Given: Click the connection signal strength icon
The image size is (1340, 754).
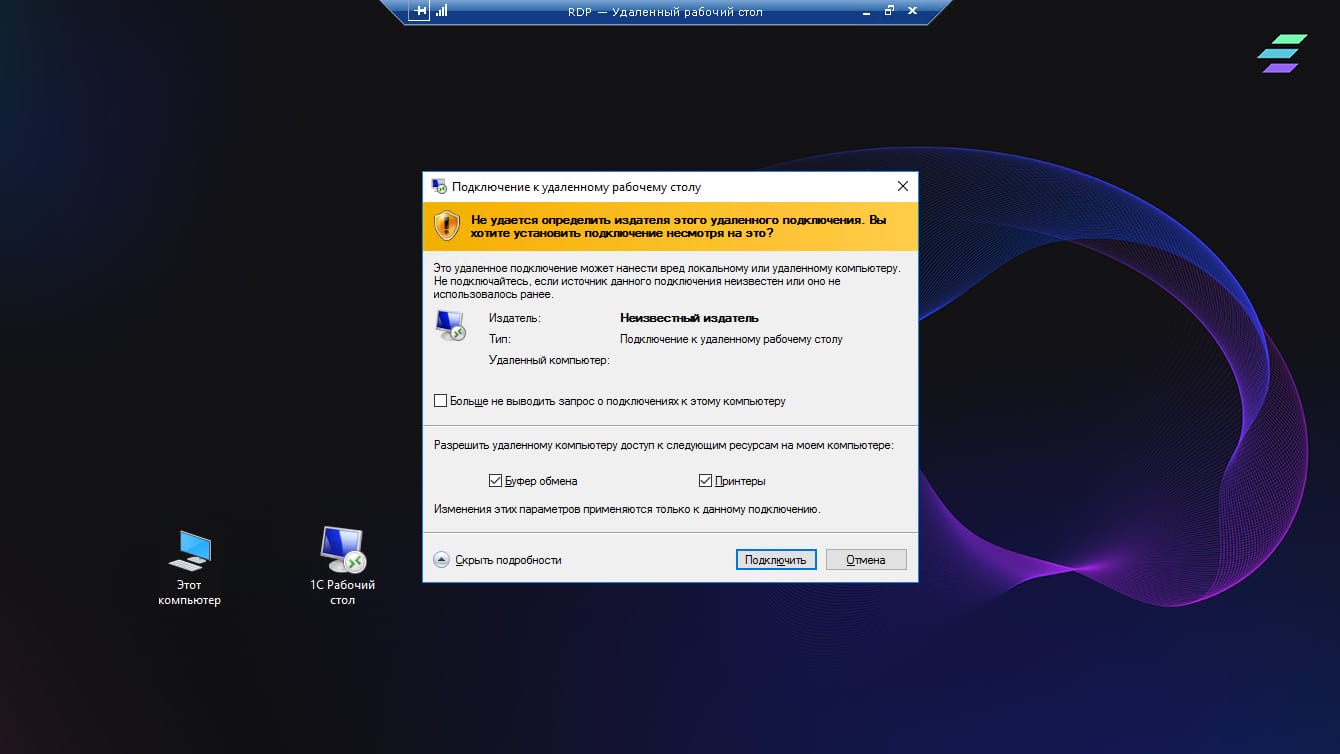Looking at the screenshot, I should pos(441,12).
